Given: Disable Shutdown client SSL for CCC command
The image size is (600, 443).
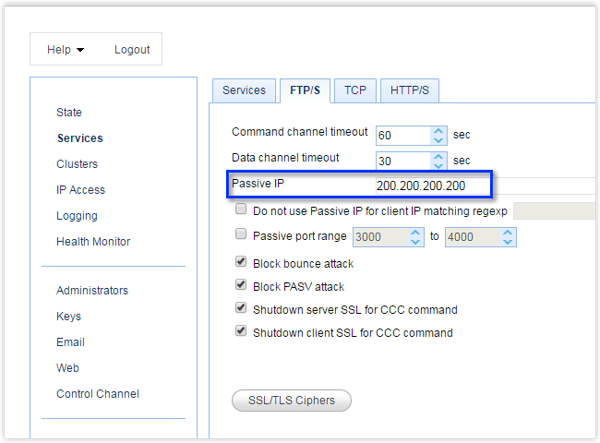Looking at the screenshot, I should (x=241, y=332).
